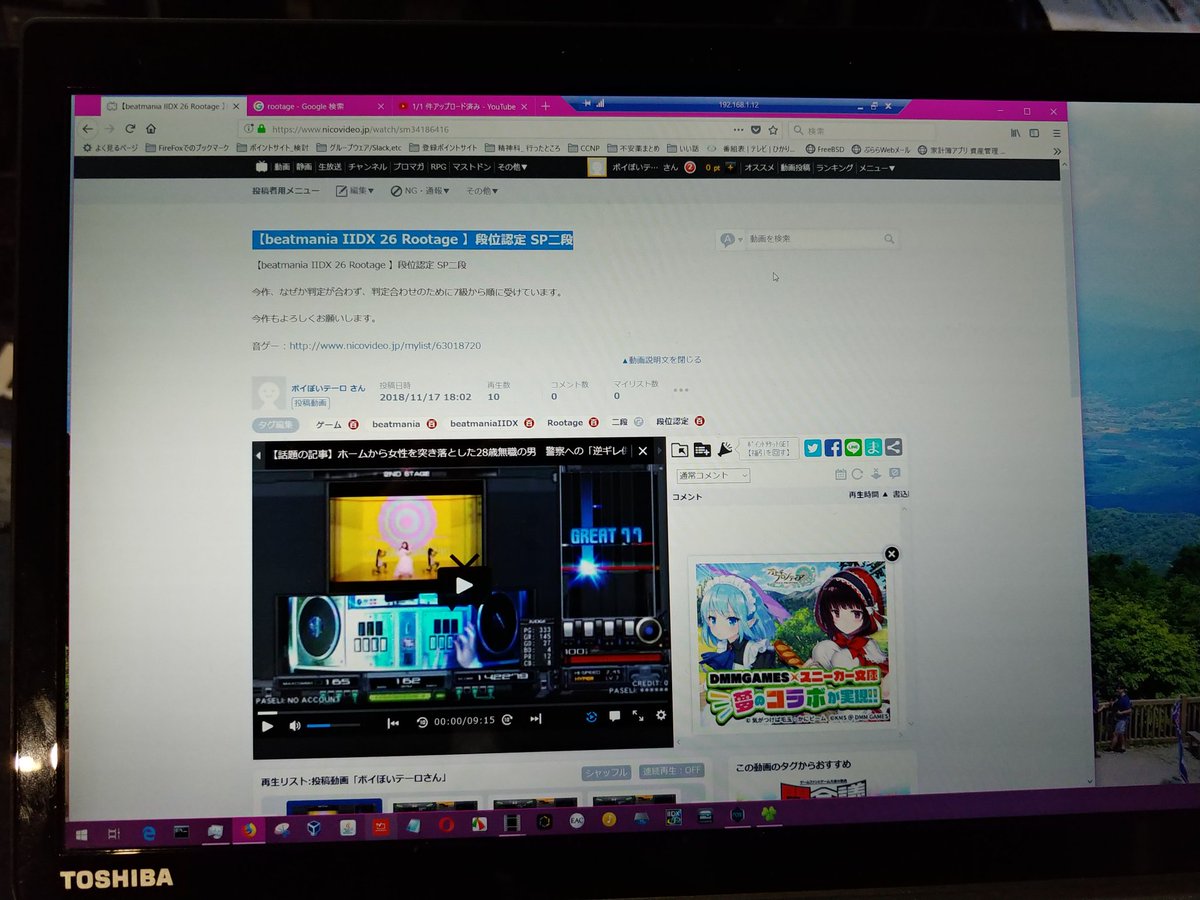The width and height of the screenshot is (1200, 900).
Task: Click the 動画を検索 search field
Action: [x=814, y=239]
